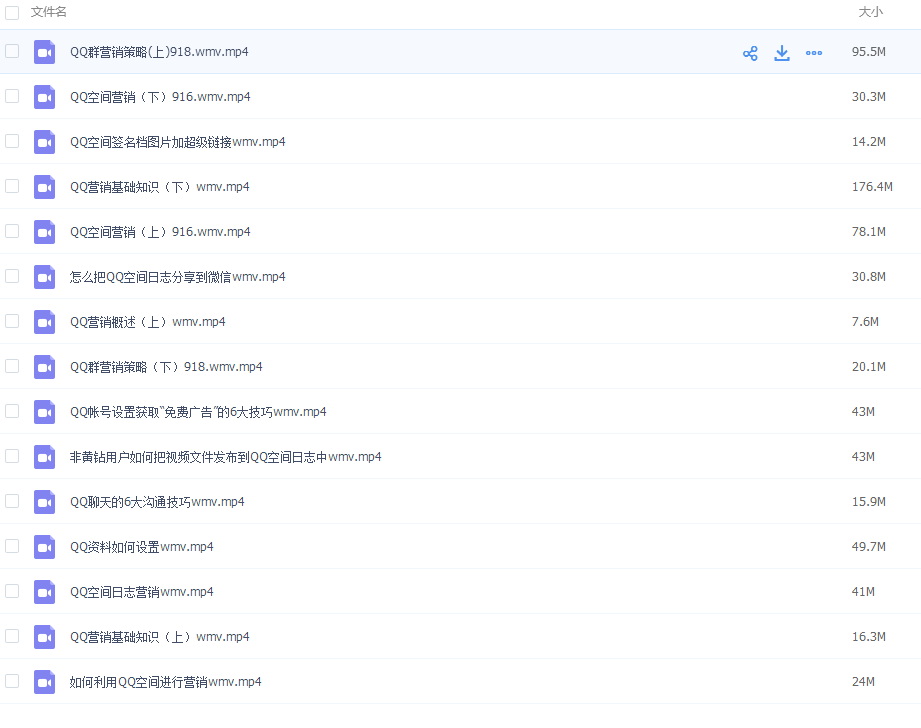
Task: Open file name QQ聊天的6大沟通技巧wmv.mp4
Action: pyautogui.click(x=157, y=502)
